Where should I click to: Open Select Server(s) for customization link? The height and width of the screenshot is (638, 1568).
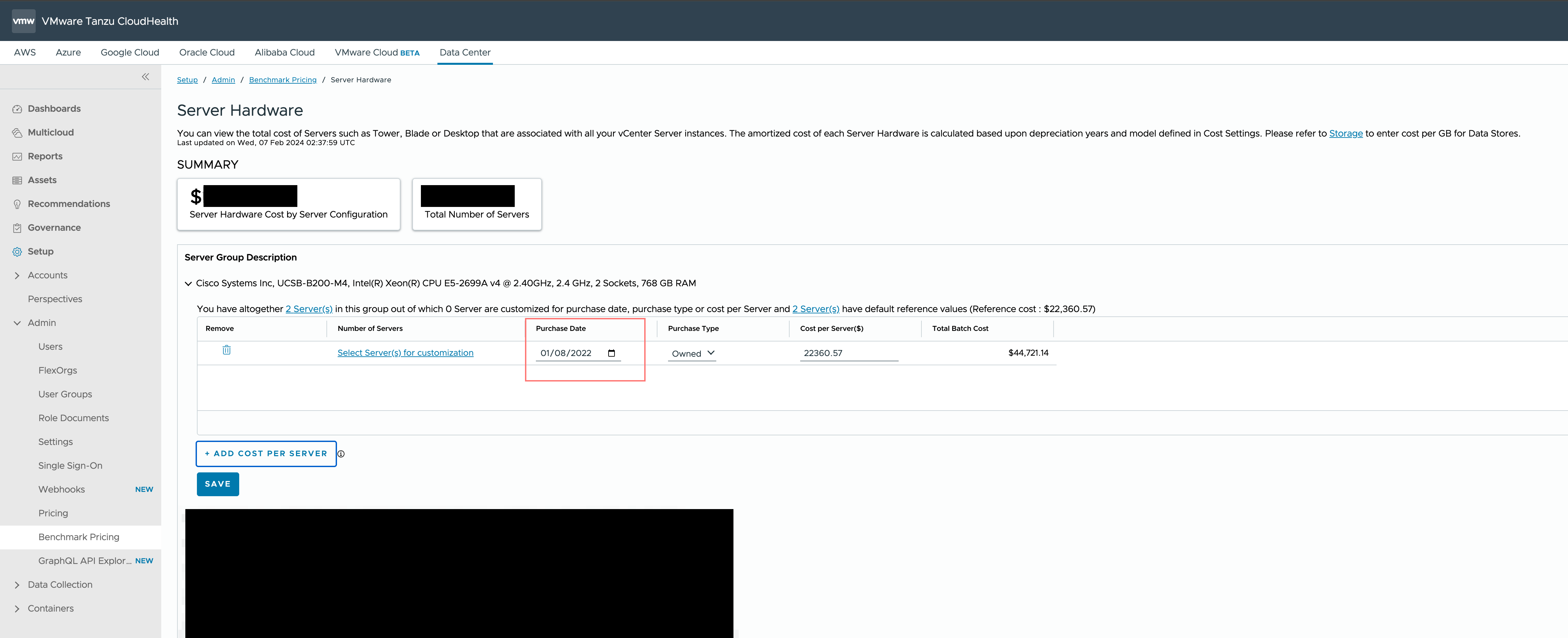pos(405,353)
